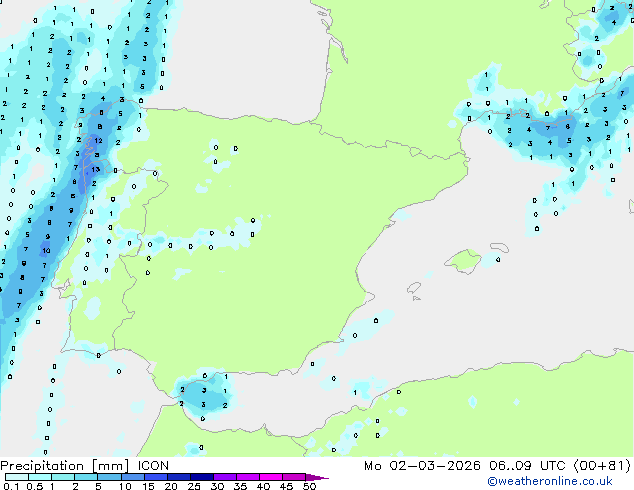Click the '40' legend scale label
Screen dimensions: 634x490
tap(264, 486)
